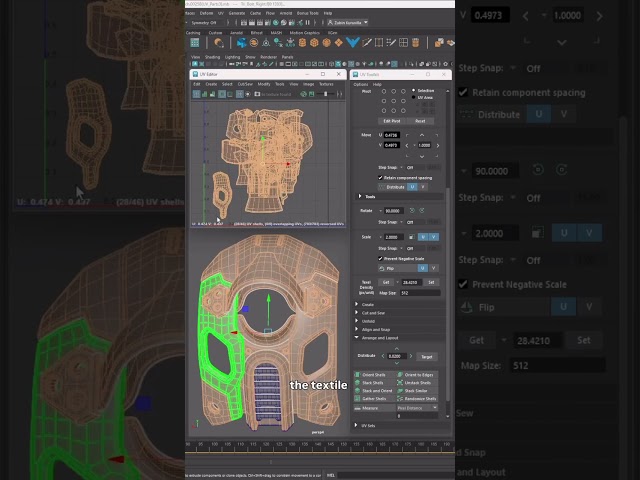Open the Modify menu in UV Editor
The width and height of the screenshot is (640, 480).
(264, 84)
